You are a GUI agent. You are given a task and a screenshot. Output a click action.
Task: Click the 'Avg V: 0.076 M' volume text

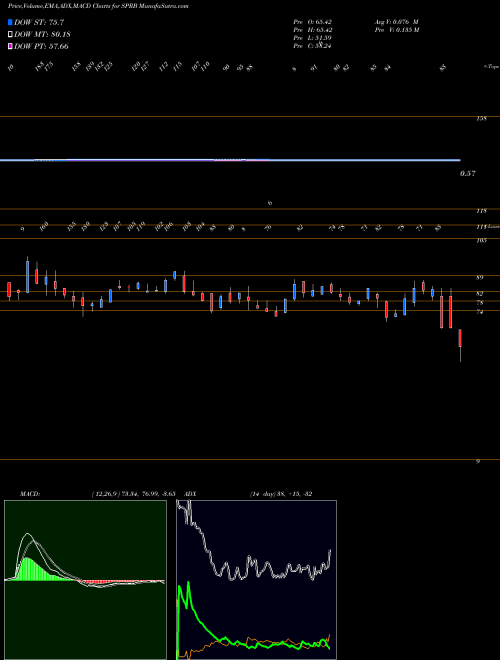(x=396, y=22)
